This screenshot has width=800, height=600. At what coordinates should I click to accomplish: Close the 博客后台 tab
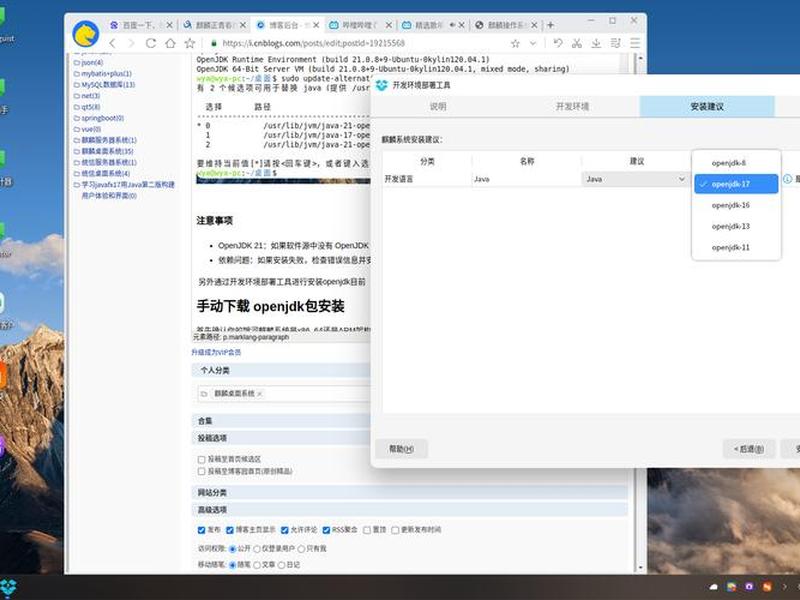(316, 25)
